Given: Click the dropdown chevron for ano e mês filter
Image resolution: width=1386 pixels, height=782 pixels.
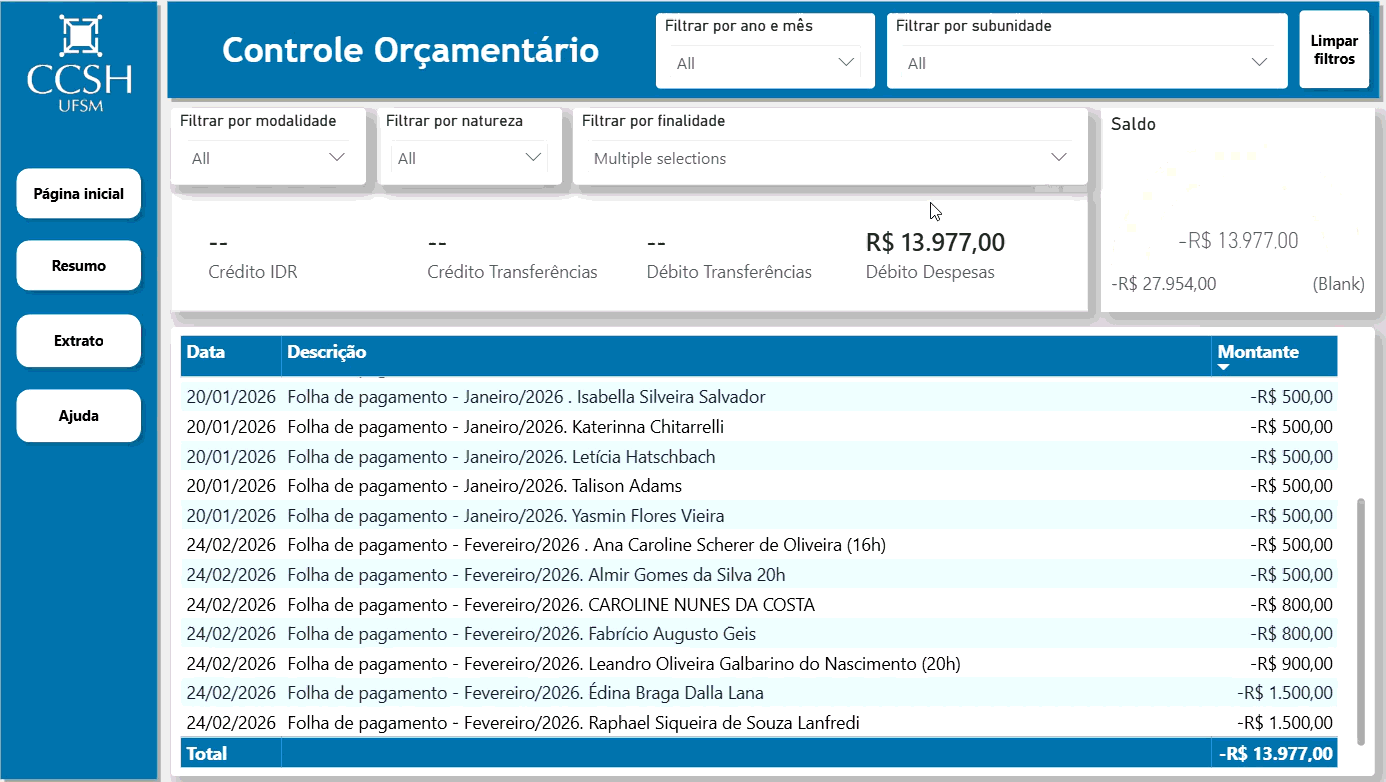Looking at the screenshot, I should pos(846,62).
